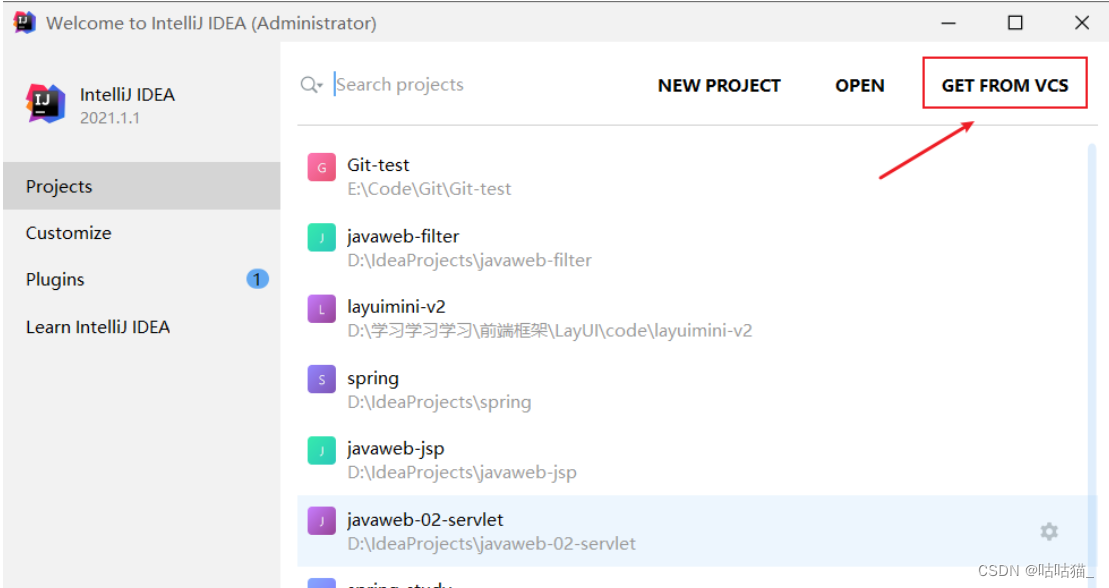Click the IntelliJ IDEA logo

pos(44,104)
